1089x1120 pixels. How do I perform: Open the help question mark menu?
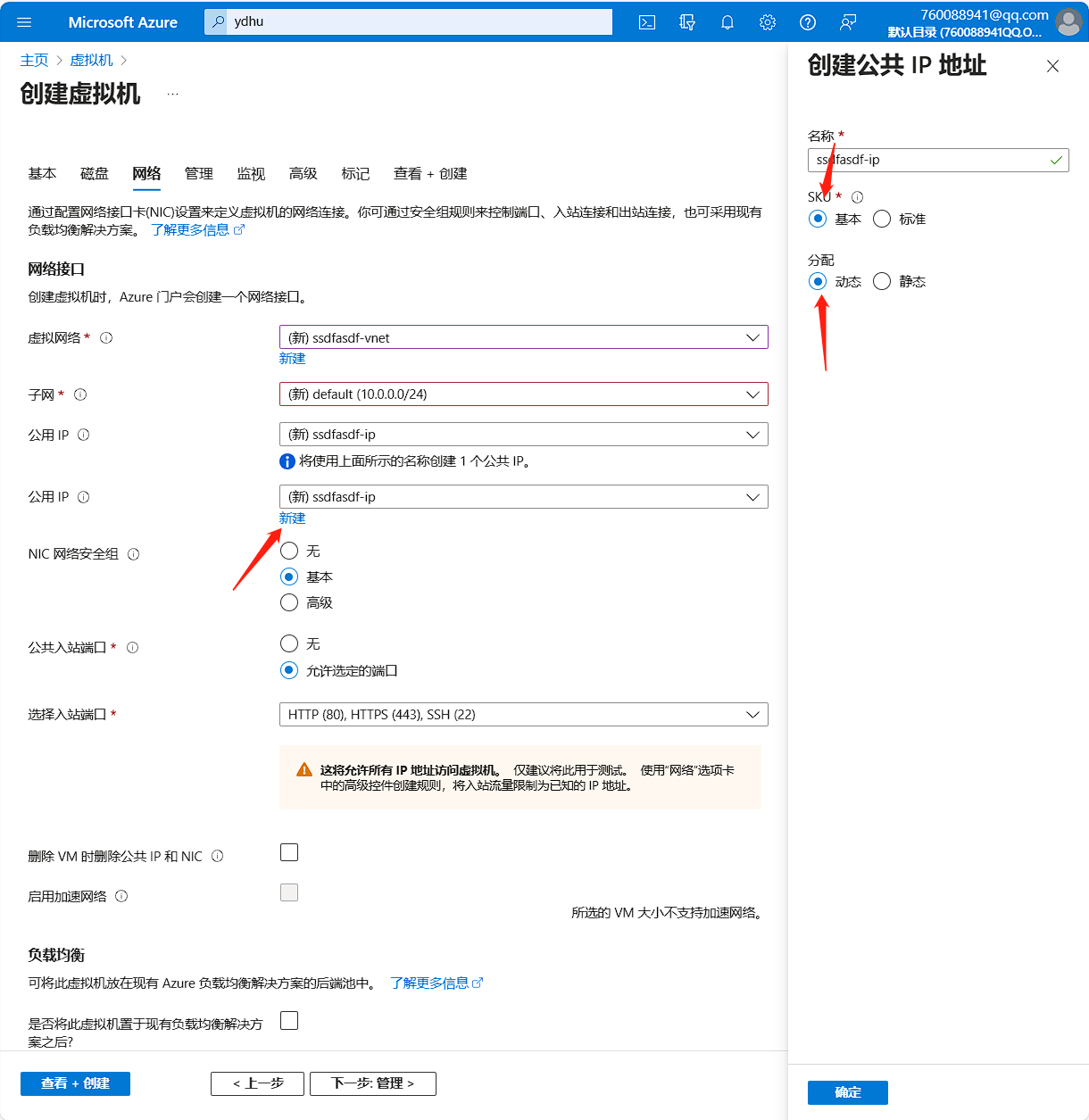pyautogui.click(x=808, y=22)
